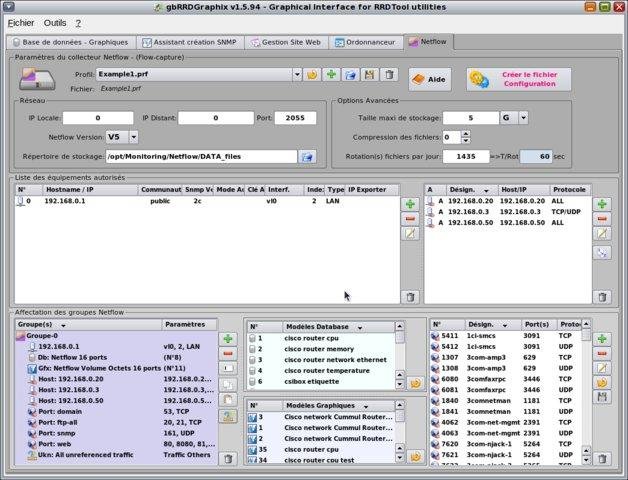Remove selected port definition
The width and height of the screenshot is (628, 480).
(602, 354)
